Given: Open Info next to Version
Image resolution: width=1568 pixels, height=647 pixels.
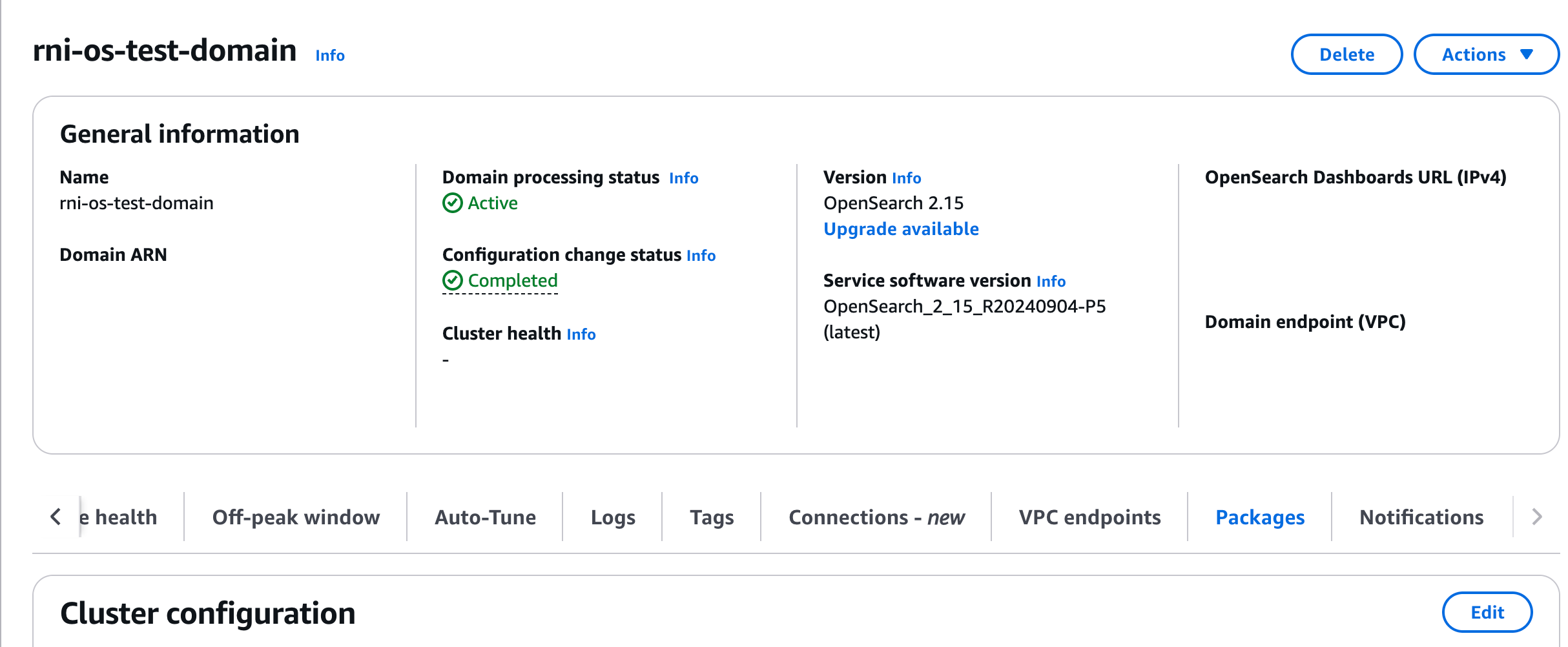Looking at the screenshot, I should coord(906,178).
